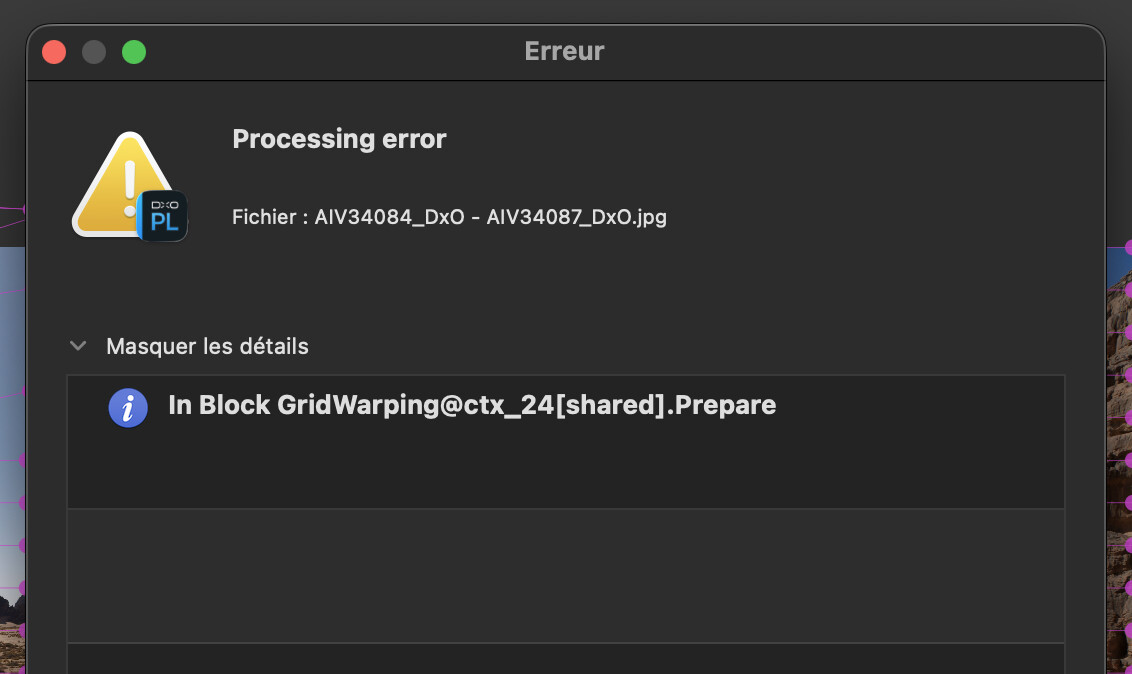The image size is (1132, 674).
Task: Select topmost magenta grid point on left edge
Action: (22, 208)
